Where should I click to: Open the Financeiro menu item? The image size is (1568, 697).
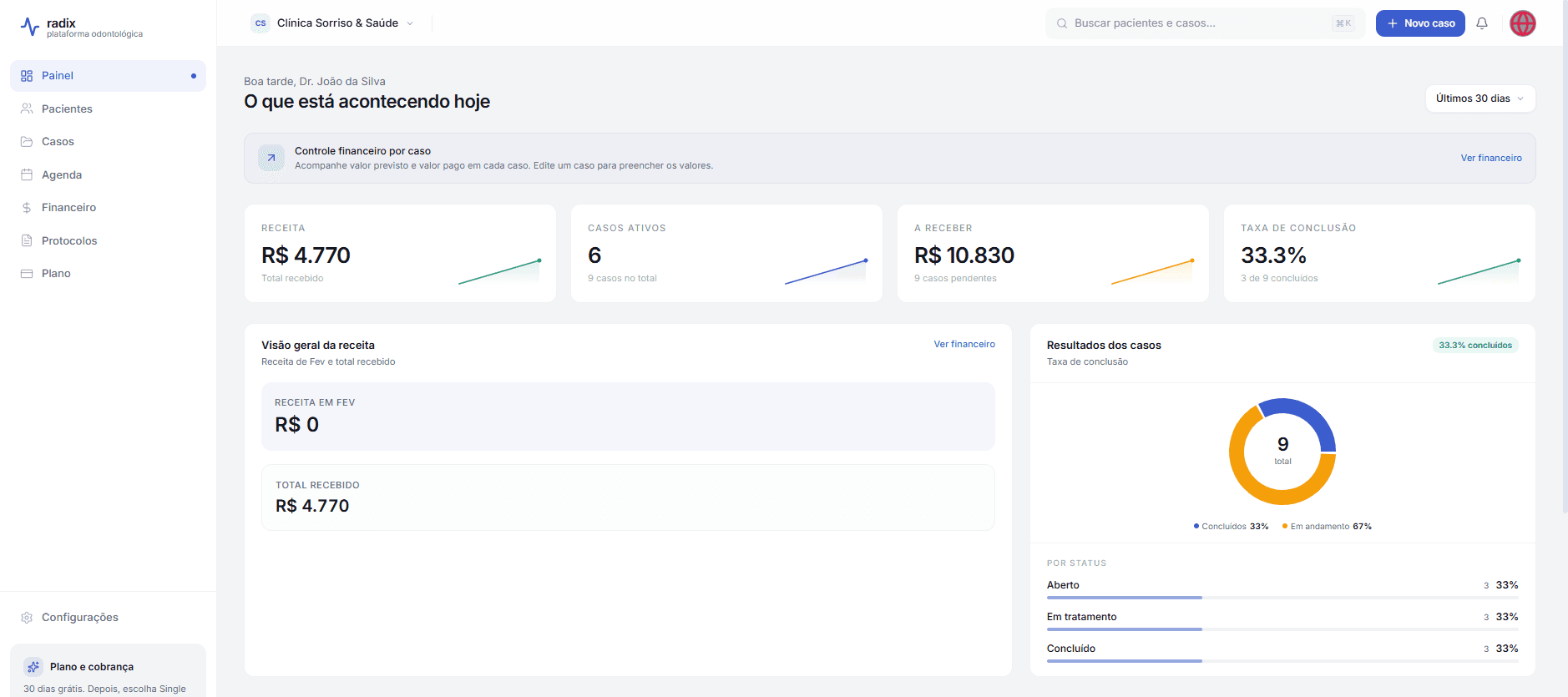click(68, 208)
